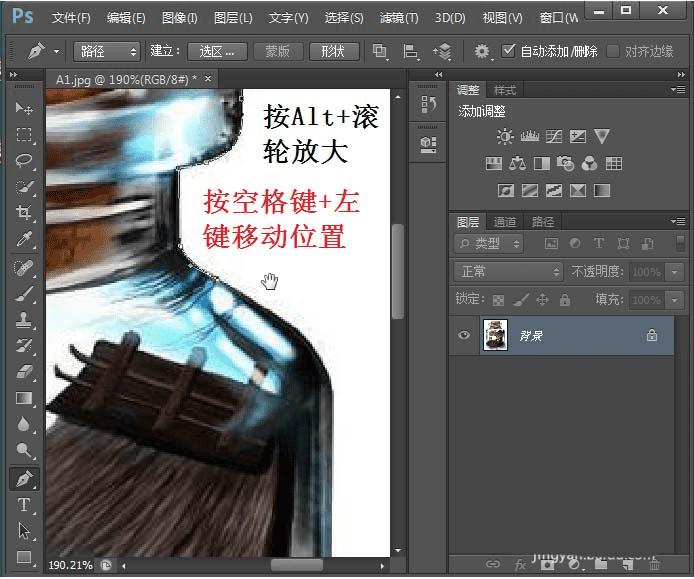694x579 pixels.
Task: Open the 滤镜(T) menu
Action: (x=398, y=18)
